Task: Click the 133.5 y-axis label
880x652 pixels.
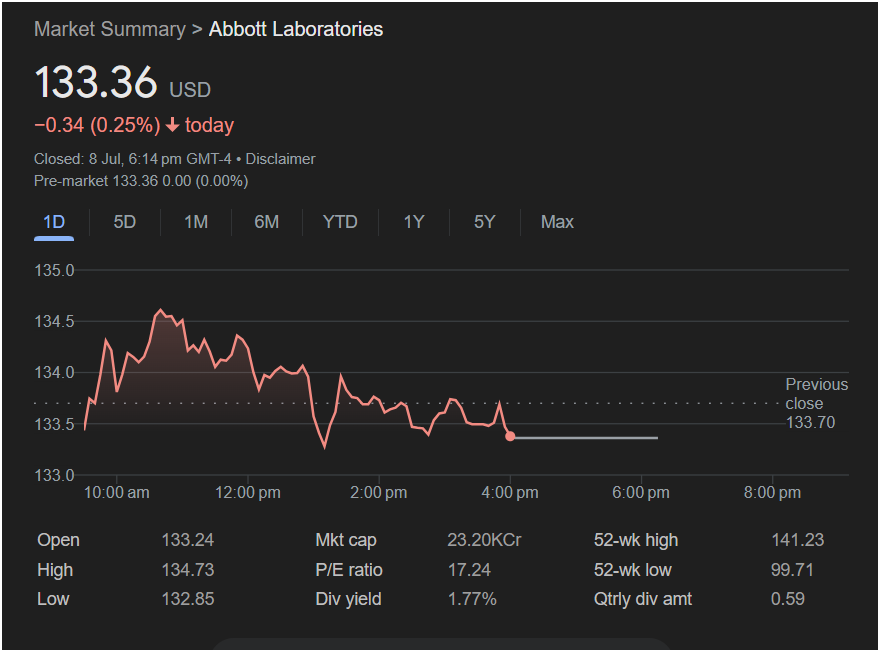Action: point(54,424)
